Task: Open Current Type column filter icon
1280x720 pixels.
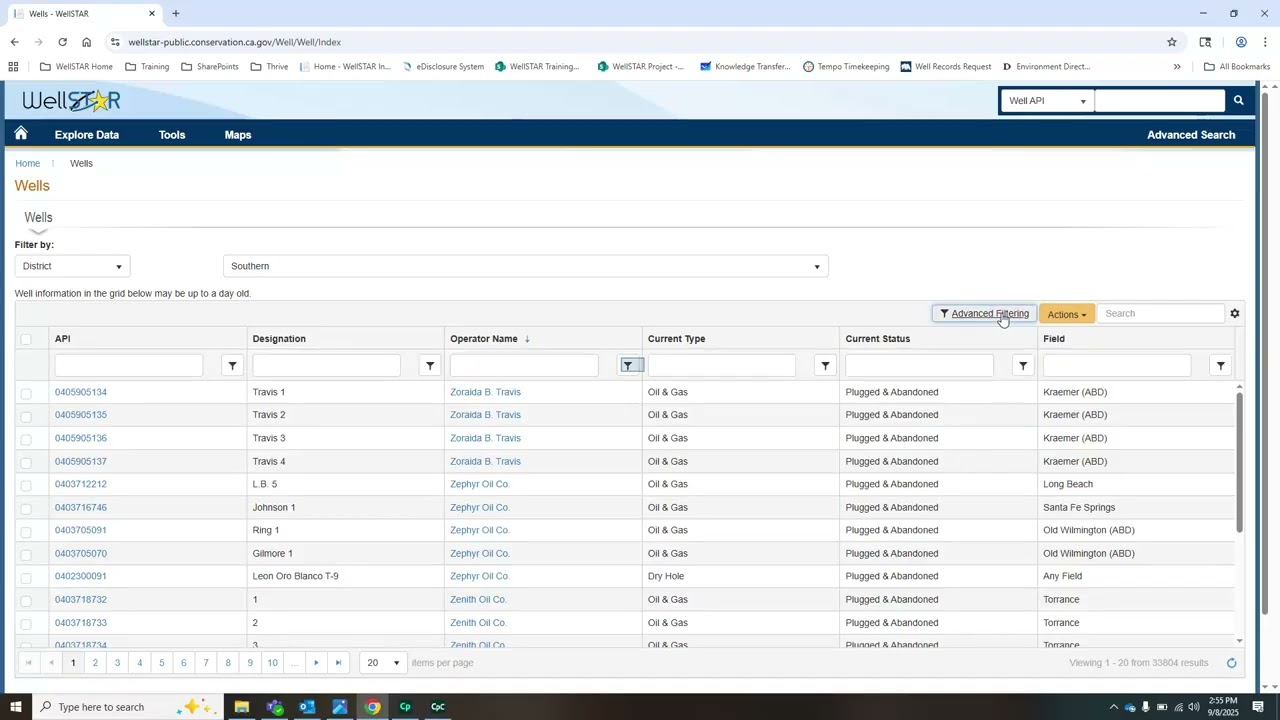Action: point(825,366)
